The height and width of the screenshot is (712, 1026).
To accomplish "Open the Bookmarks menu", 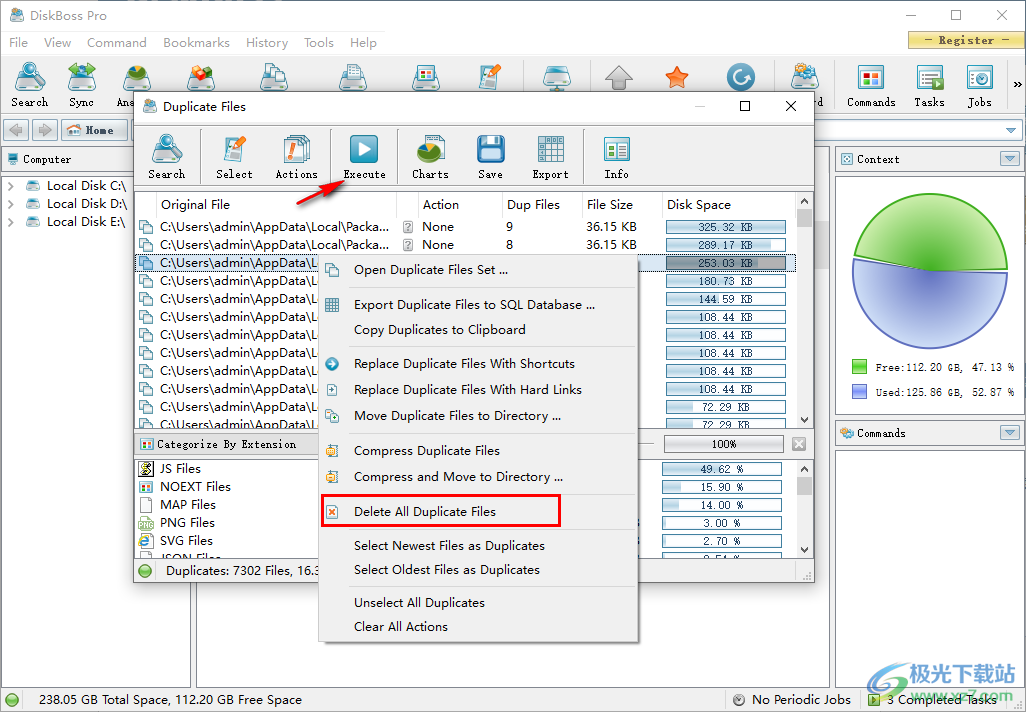I will point(196,43).
